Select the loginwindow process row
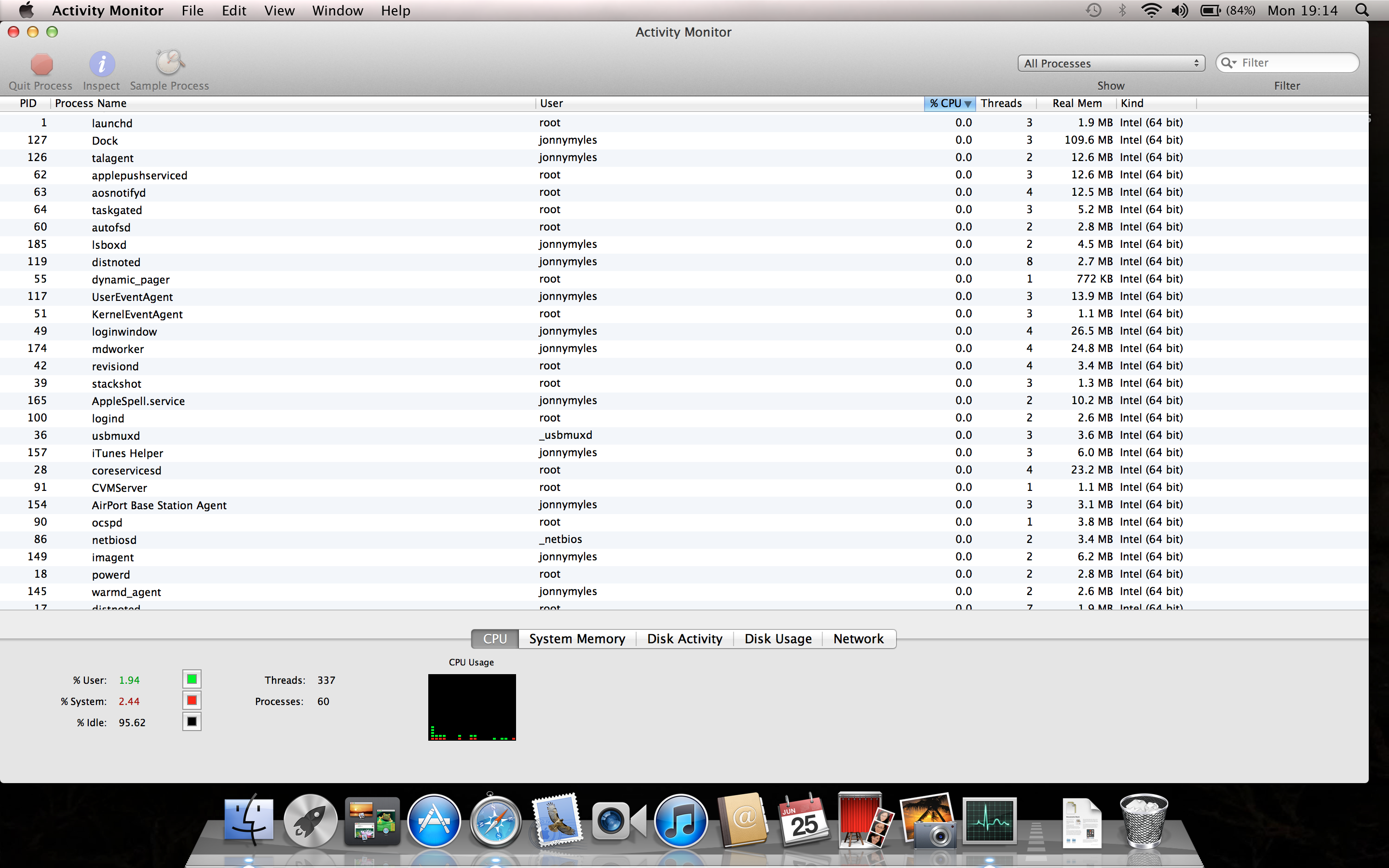 tap(684, 331)
